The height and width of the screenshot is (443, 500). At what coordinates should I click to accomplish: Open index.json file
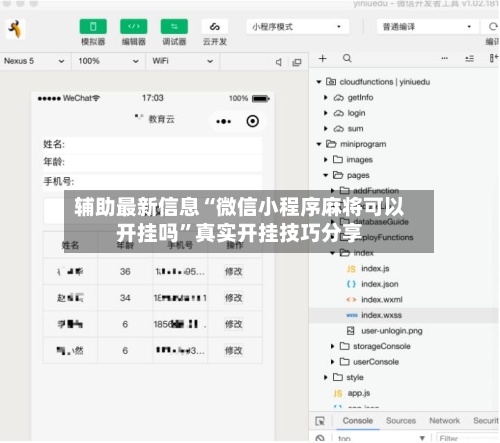380,284
